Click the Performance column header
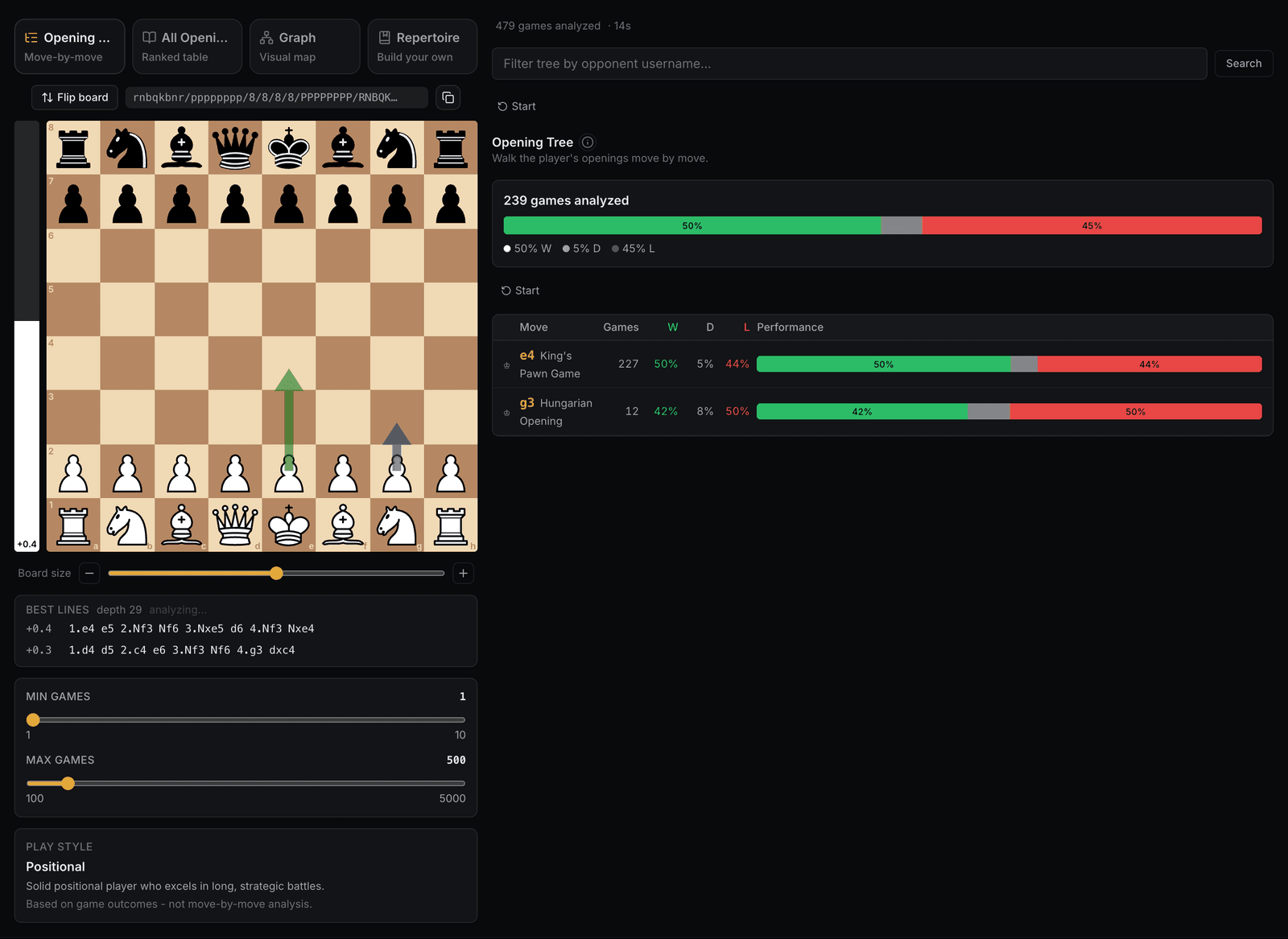 click(x=790, y=327)
